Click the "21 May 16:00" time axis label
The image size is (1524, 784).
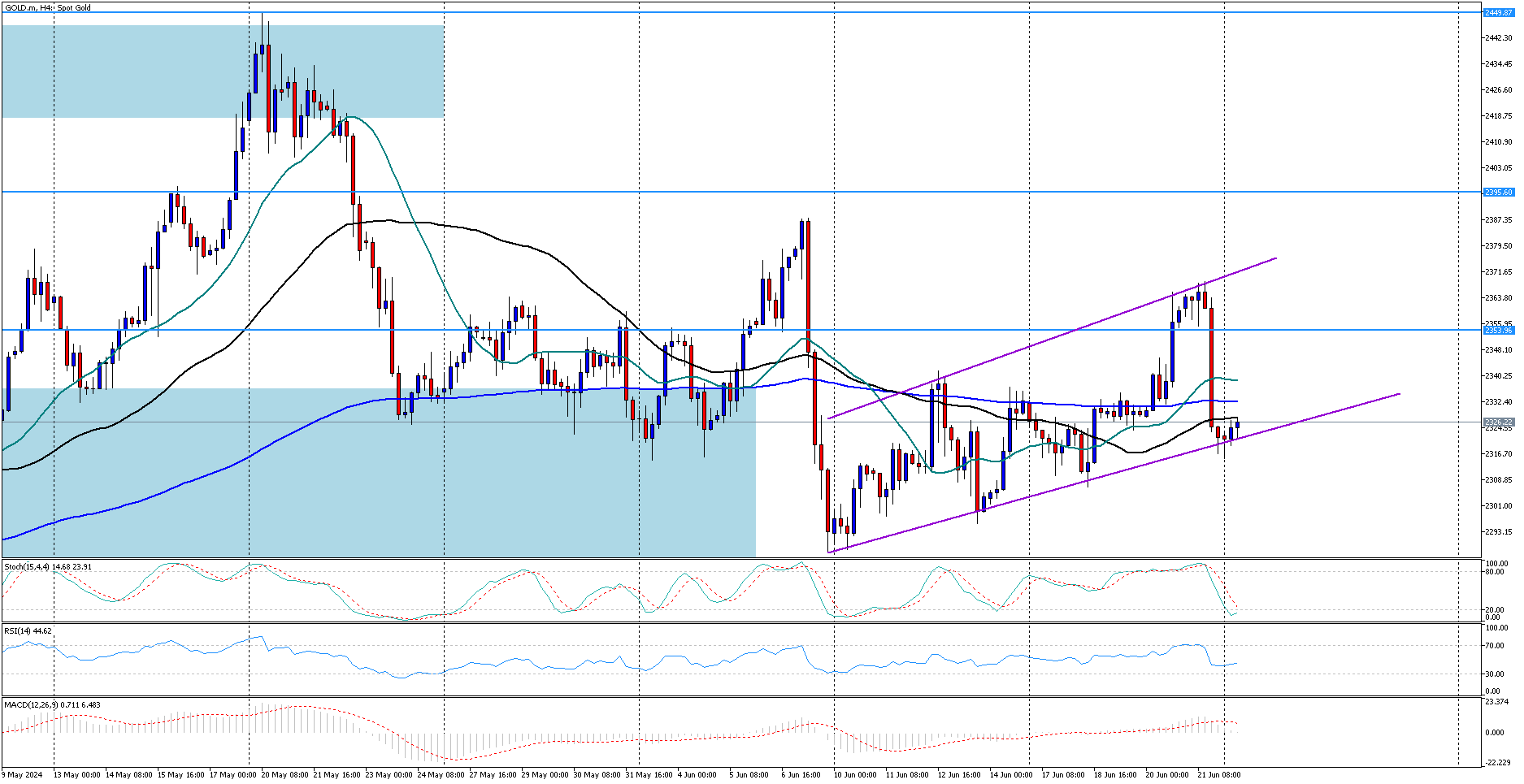(x=337, y=775)
